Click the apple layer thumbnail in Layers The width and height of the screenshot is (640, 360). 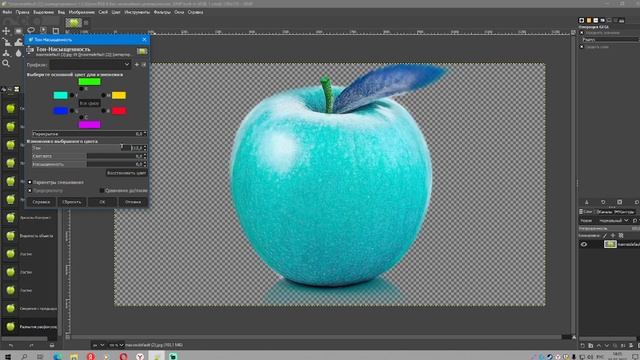coord(610,244)
